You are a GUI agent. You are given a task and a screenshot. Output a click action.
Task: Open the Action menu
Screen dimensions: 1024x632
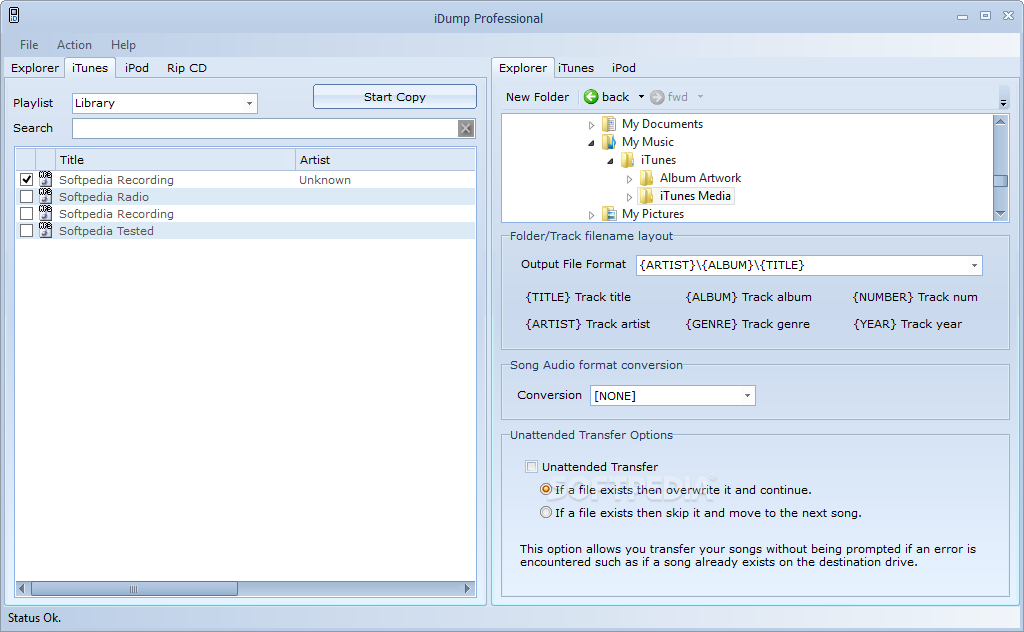[x=74, y=44]
